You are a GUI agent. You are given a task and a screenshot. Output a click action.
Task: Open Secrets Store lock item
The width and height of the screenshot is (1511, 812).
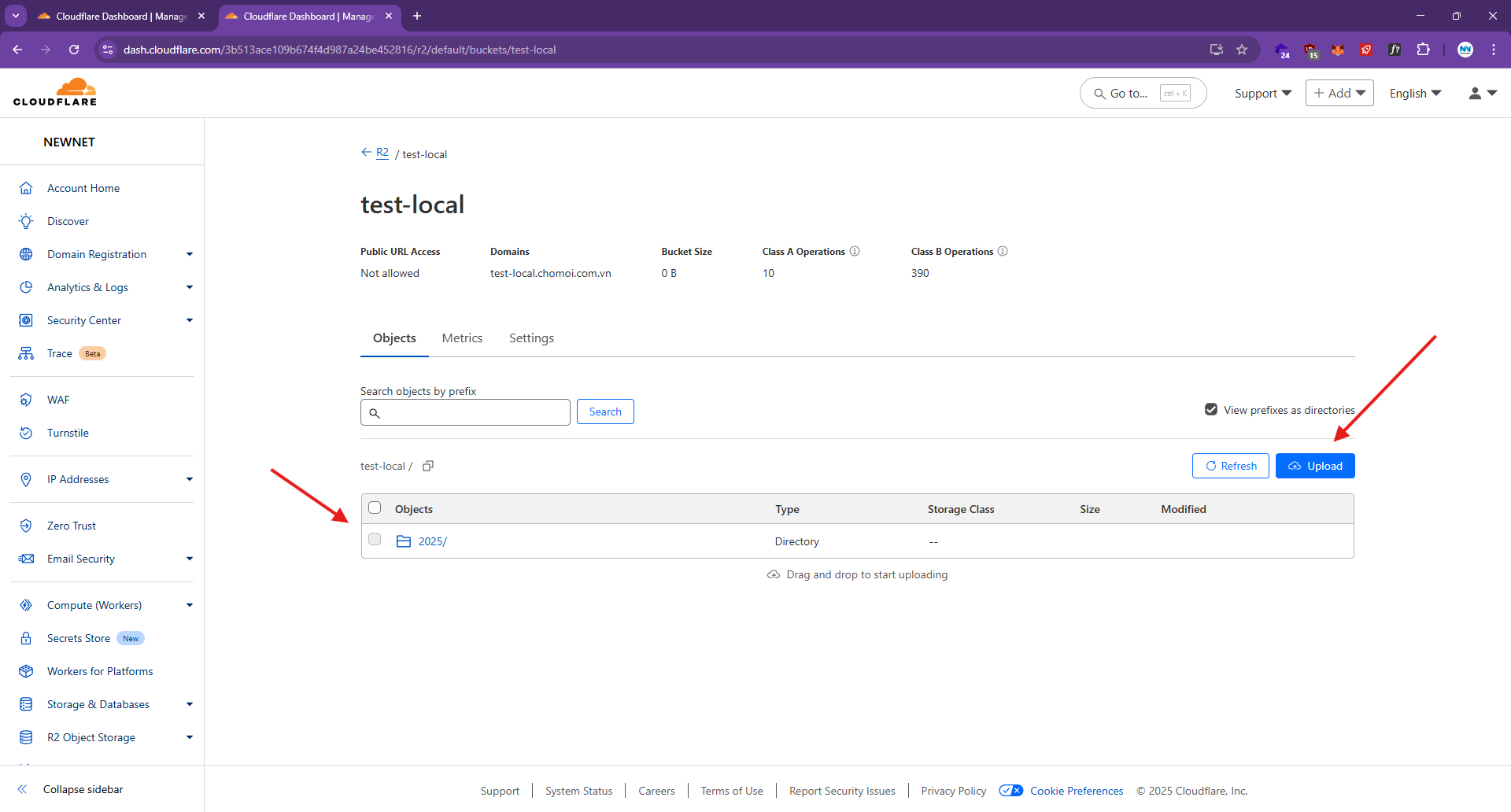coord(79,638)
